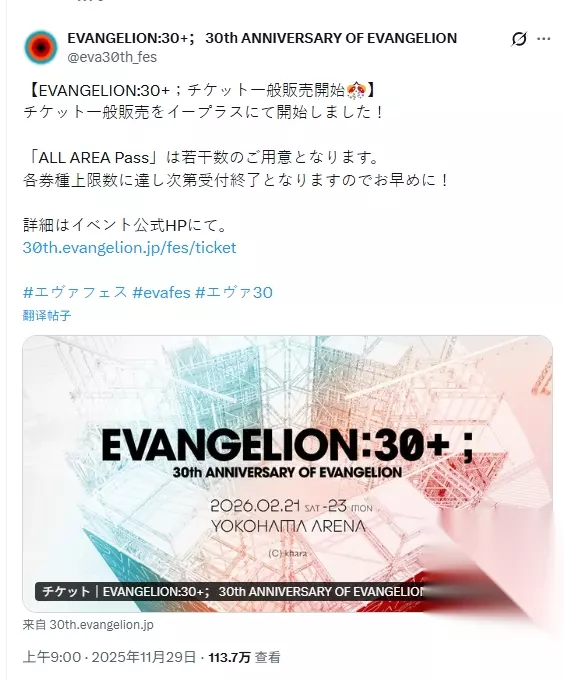Select the #エヴァ30 hashtag
Viewport: 564px width, 680px height.
[x=234, y=292]
